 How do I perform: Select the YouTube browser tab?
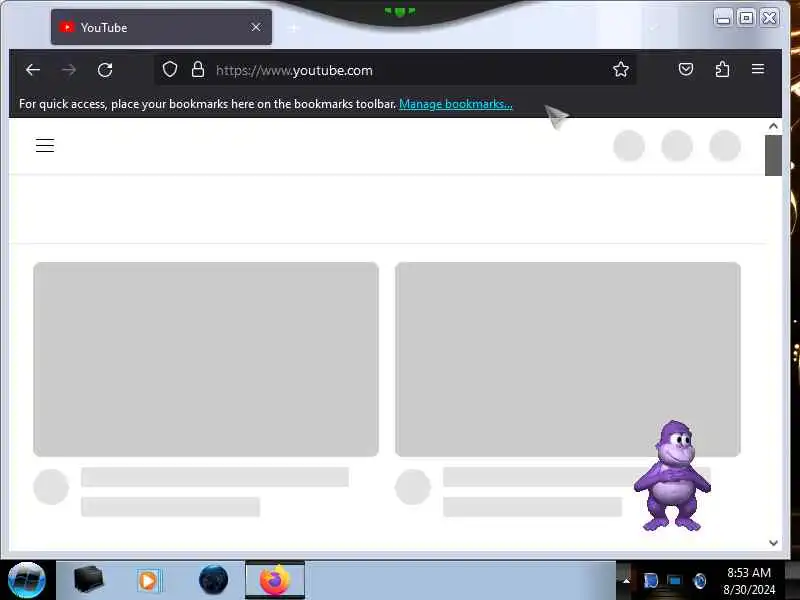coord(161,27)
